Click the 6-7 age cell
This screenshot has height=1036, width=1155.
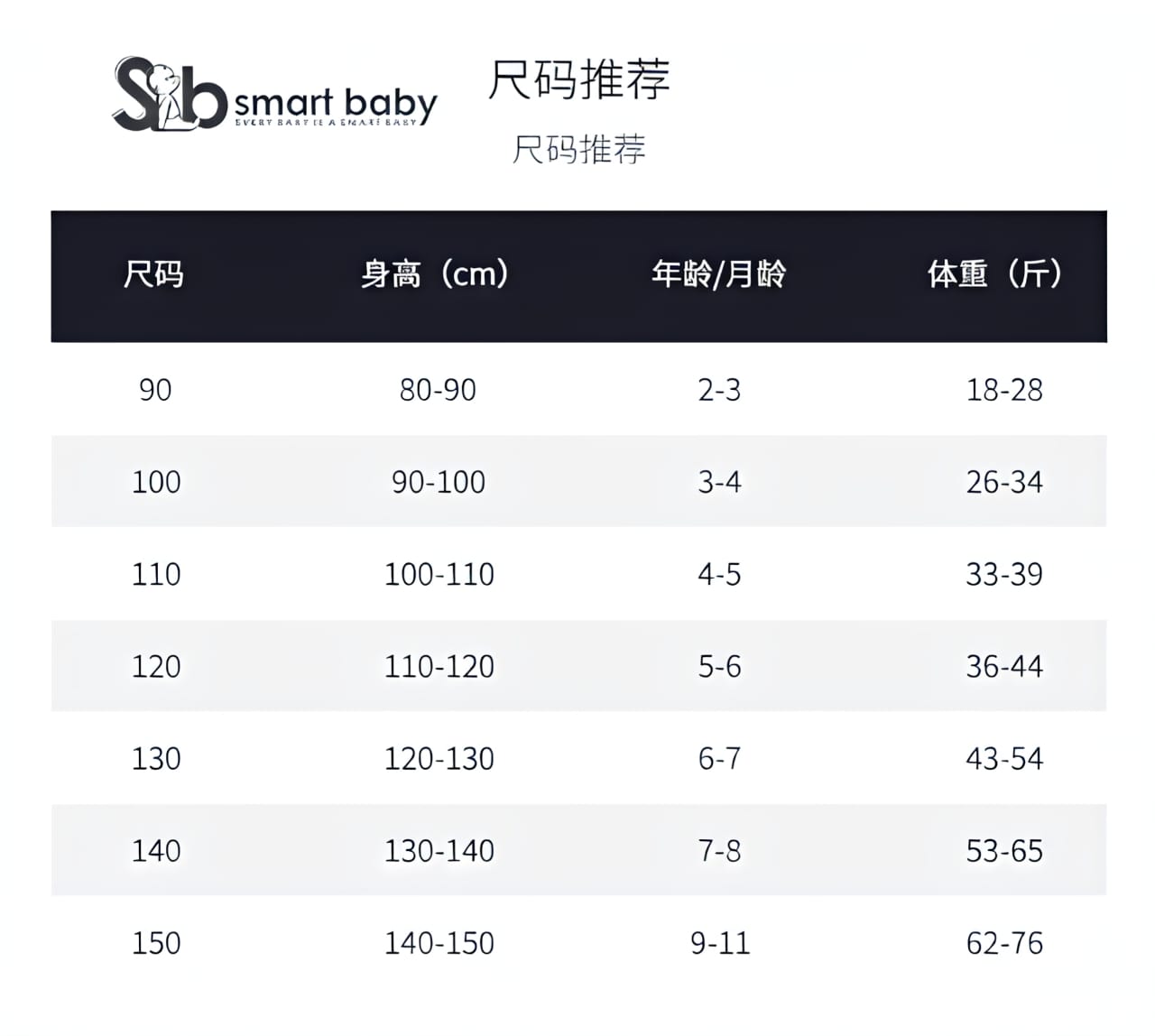coord(719,759)
